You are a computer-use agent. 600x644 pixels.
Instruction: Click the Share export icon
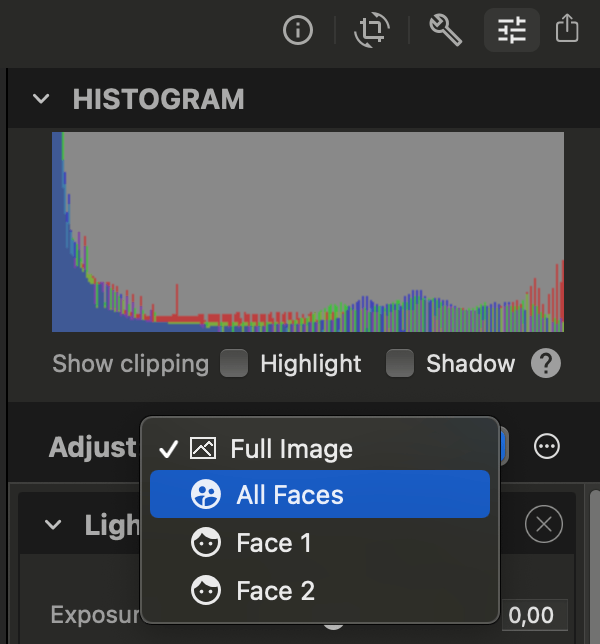tap(567, 28)
